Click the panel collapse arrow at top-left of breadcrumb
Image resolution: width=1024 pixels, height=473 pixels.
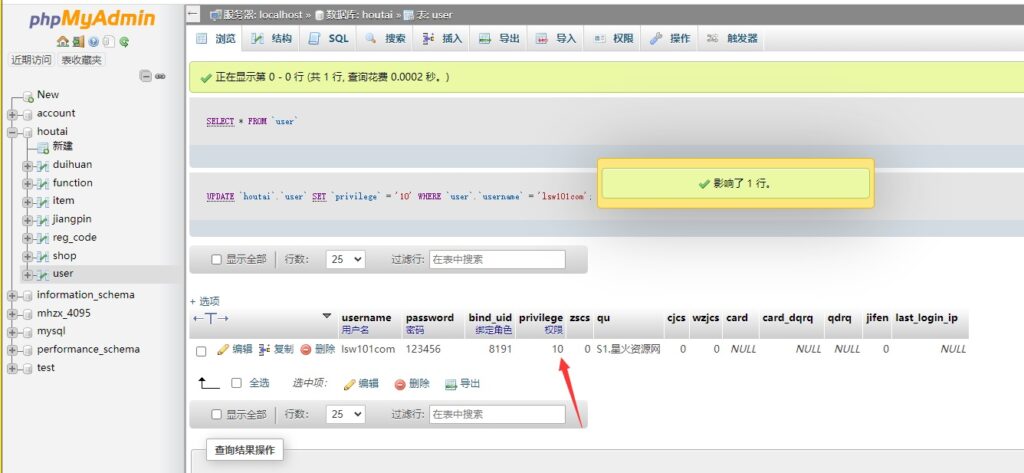click(192, 14)
